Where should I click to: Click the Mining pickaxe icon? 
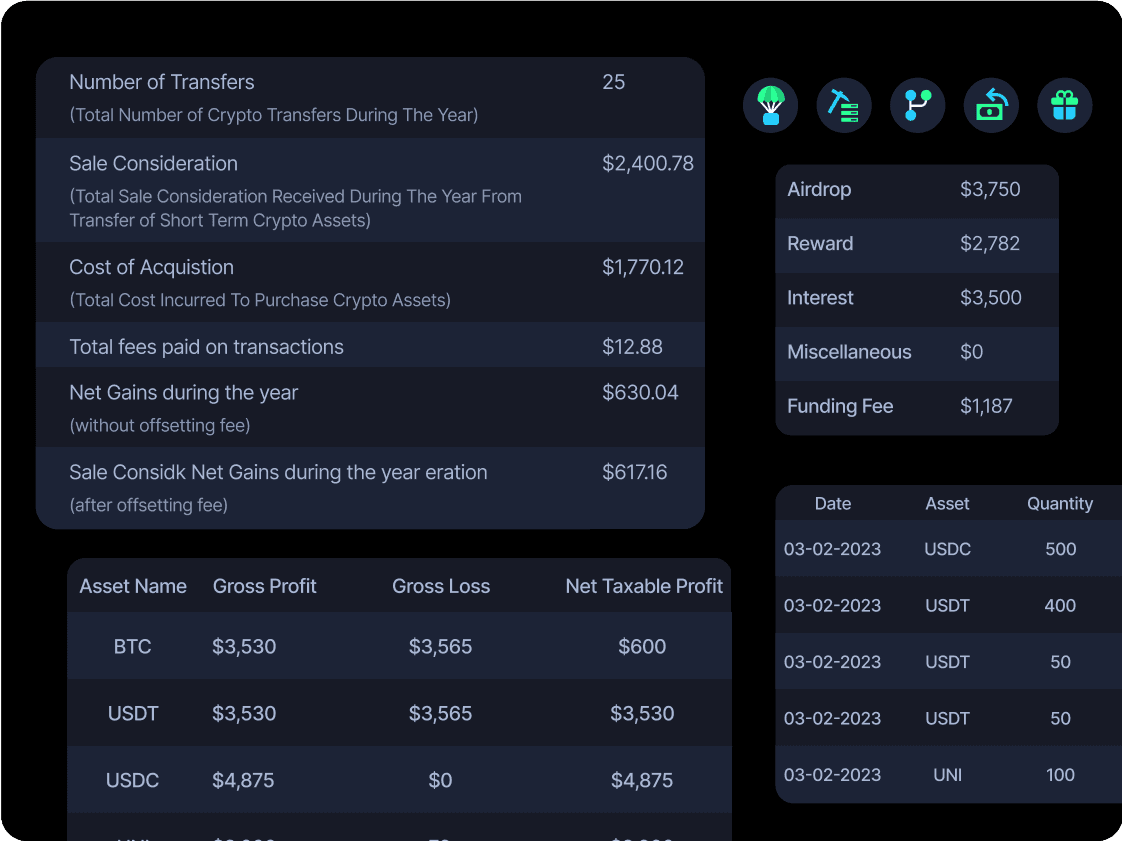[843, 105]
